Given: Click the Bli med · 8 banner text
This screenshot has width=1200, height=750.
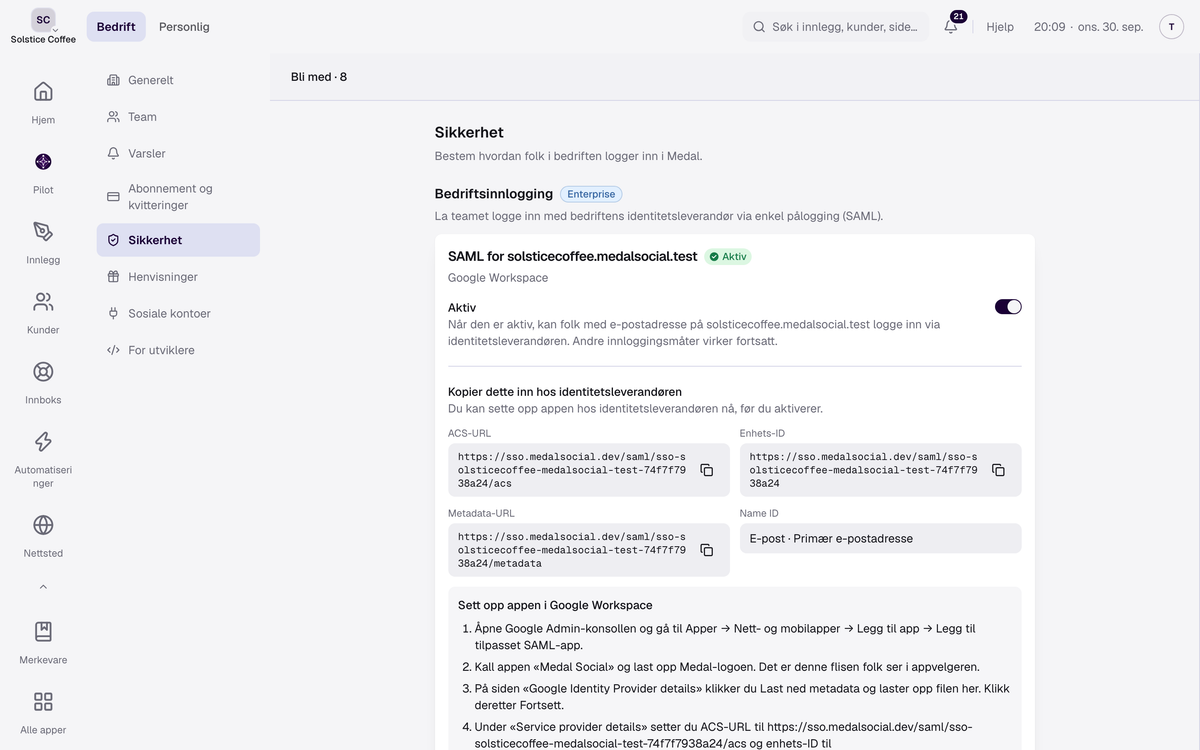Looking at the screenshot, I should 319,77.
